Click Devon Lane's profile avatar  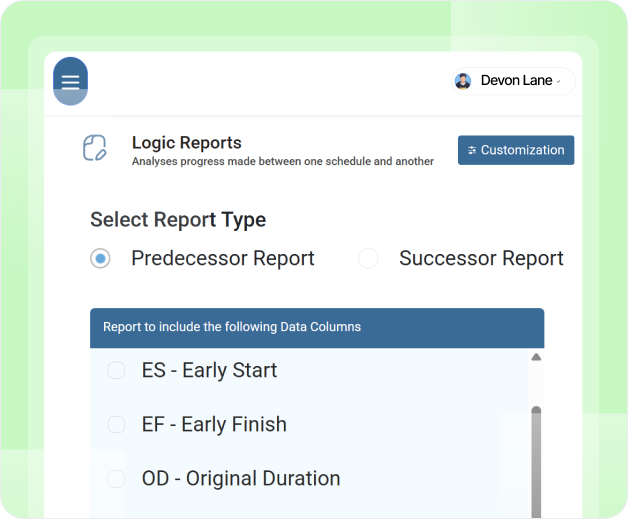(x=463, y=81)
